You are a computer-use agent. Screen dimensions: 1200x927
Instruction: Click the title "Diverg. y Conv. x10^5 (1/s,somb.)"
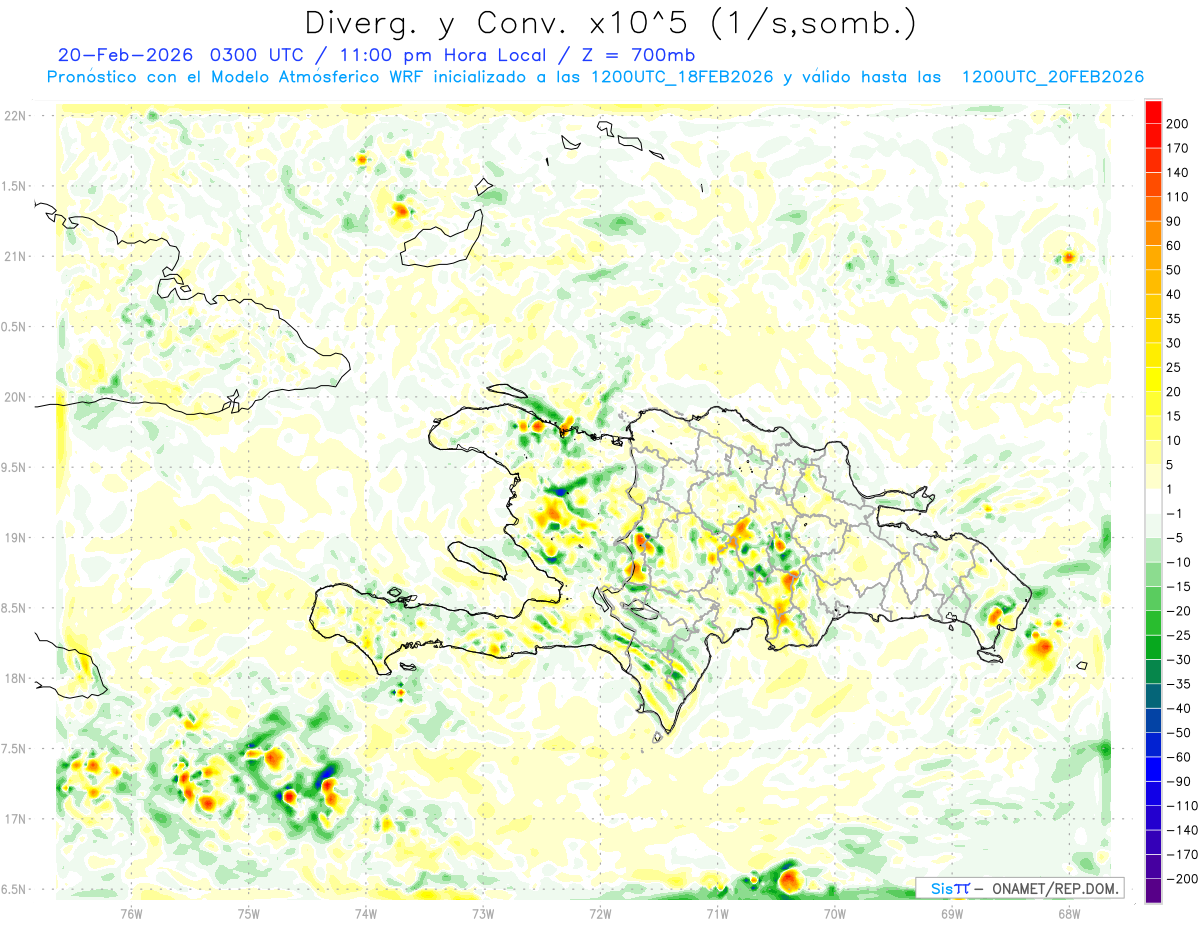tap(610, 23)
